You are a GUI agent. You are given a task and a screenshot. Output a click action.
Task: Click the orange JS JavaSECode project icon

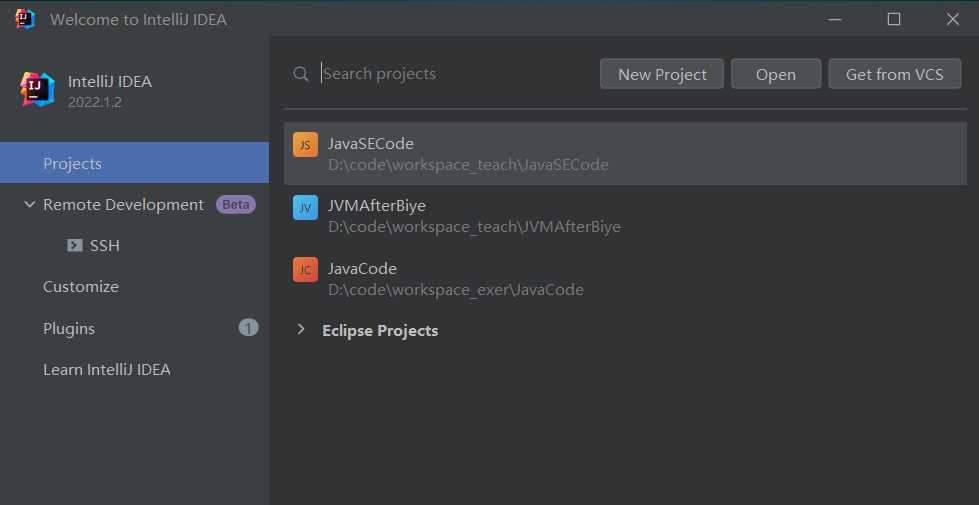(305, 145)
